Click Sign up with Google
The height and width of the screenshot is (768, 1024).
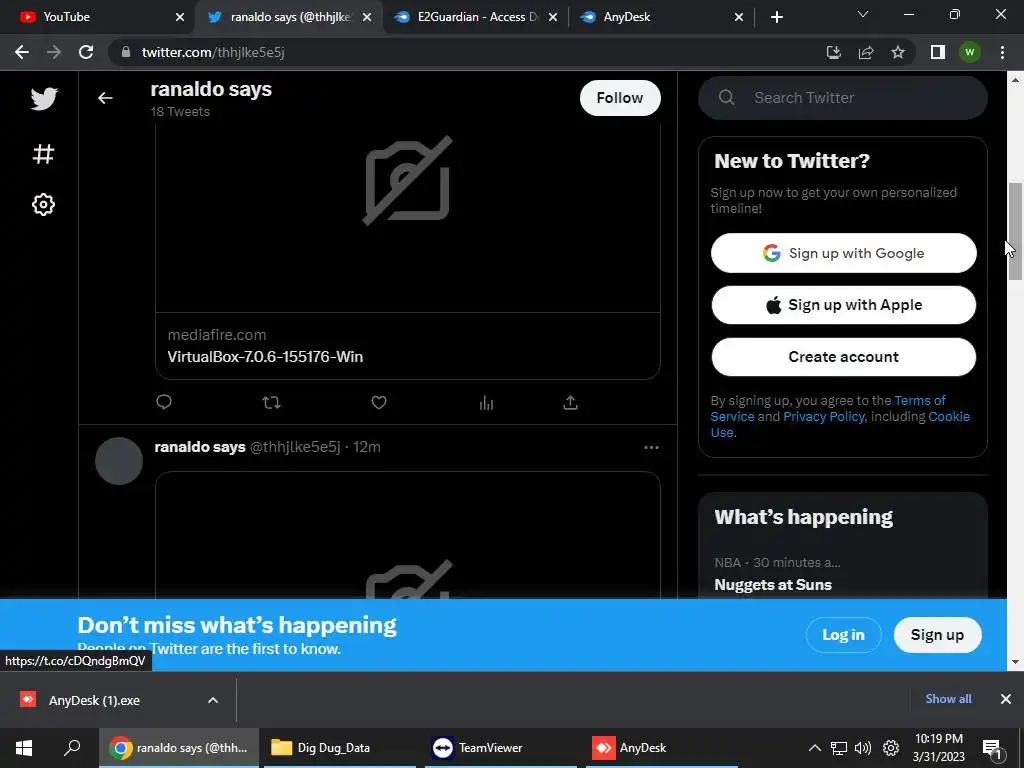click(x=843, y=253)
